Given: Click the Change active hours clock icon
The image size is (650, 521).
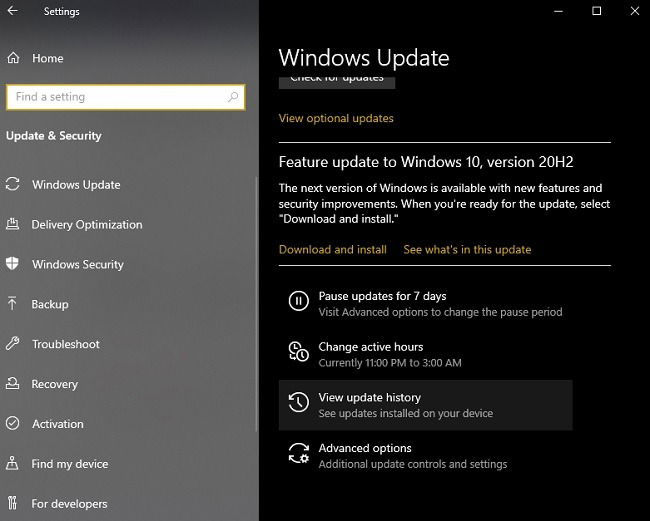Looking at the screenshot, I should pos(298,351).
